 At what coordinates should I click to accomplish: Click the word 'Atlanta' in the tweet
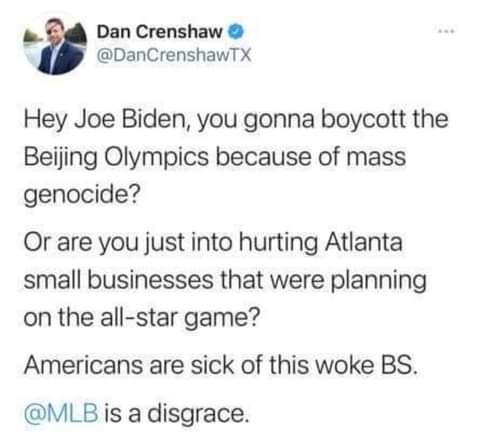tap(364, 242)
